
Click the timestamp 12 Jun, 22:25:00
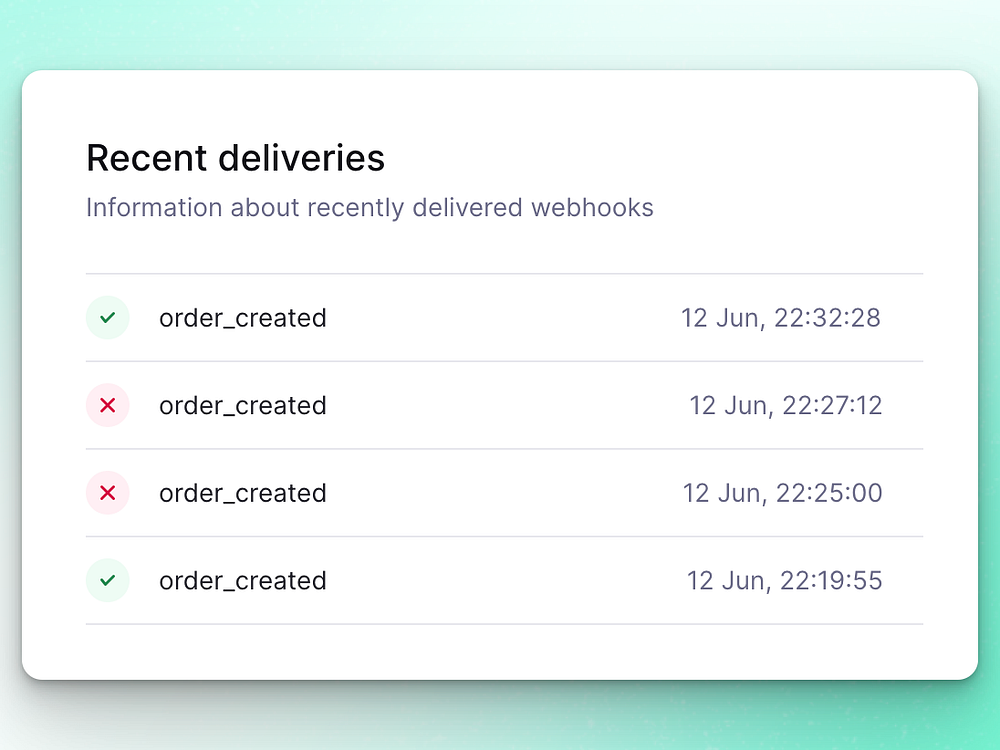click(x=783, y=493)
